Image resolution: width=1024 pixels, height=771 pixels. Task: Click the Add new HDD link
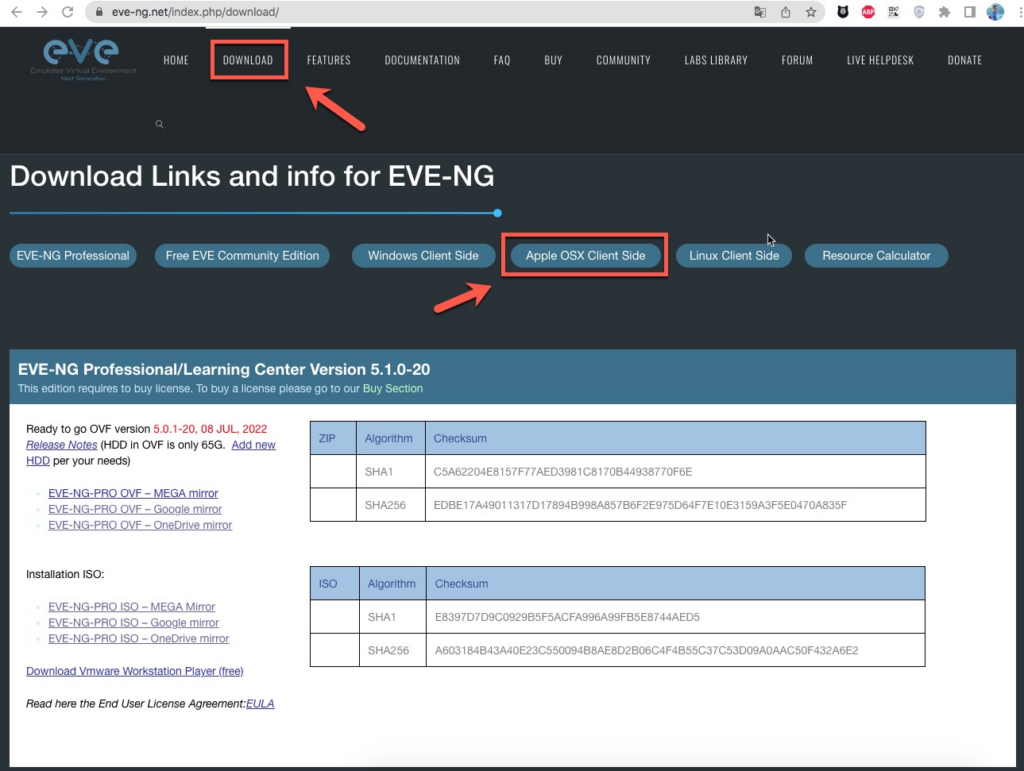pyautogui.click(x=253, y=445)
